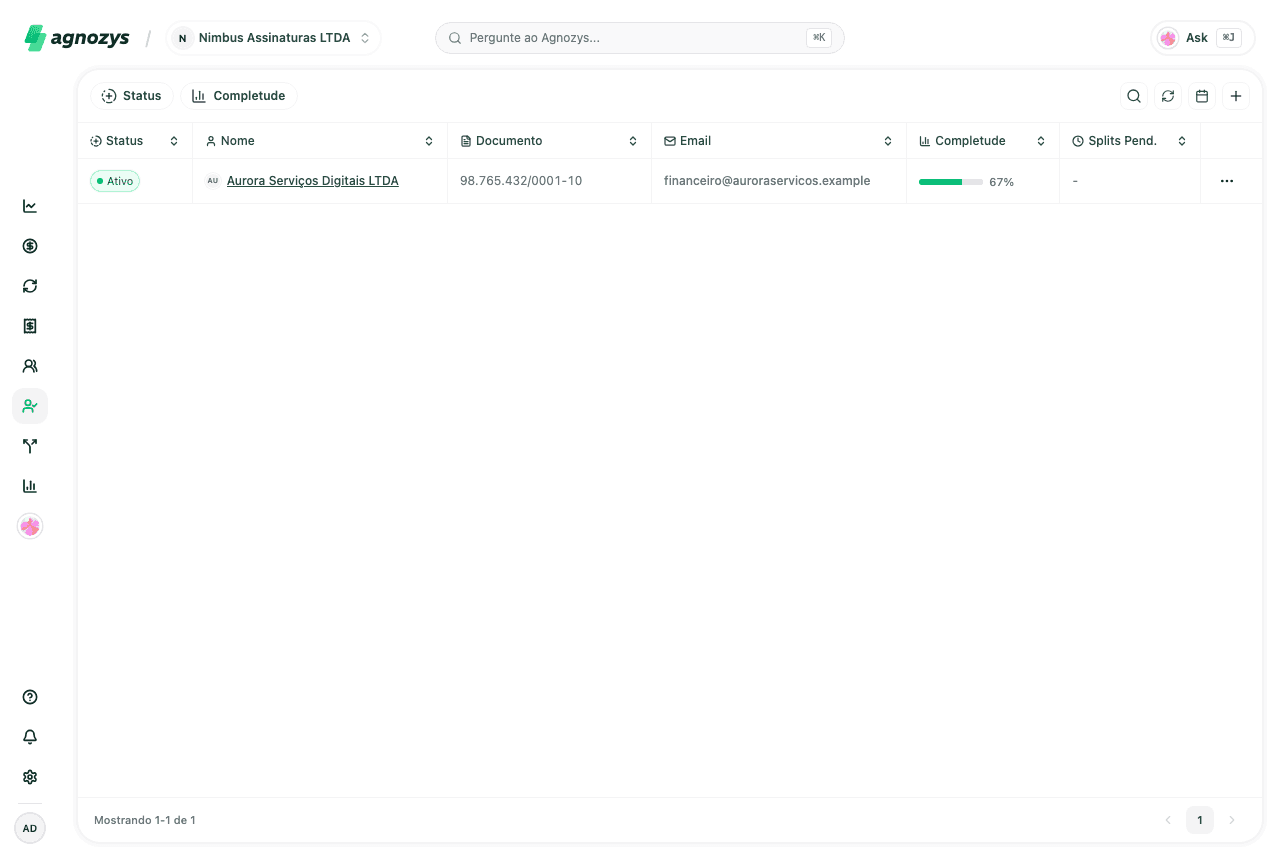Open the settings gear icon
1280x860 pixels.
click(30, 777)
